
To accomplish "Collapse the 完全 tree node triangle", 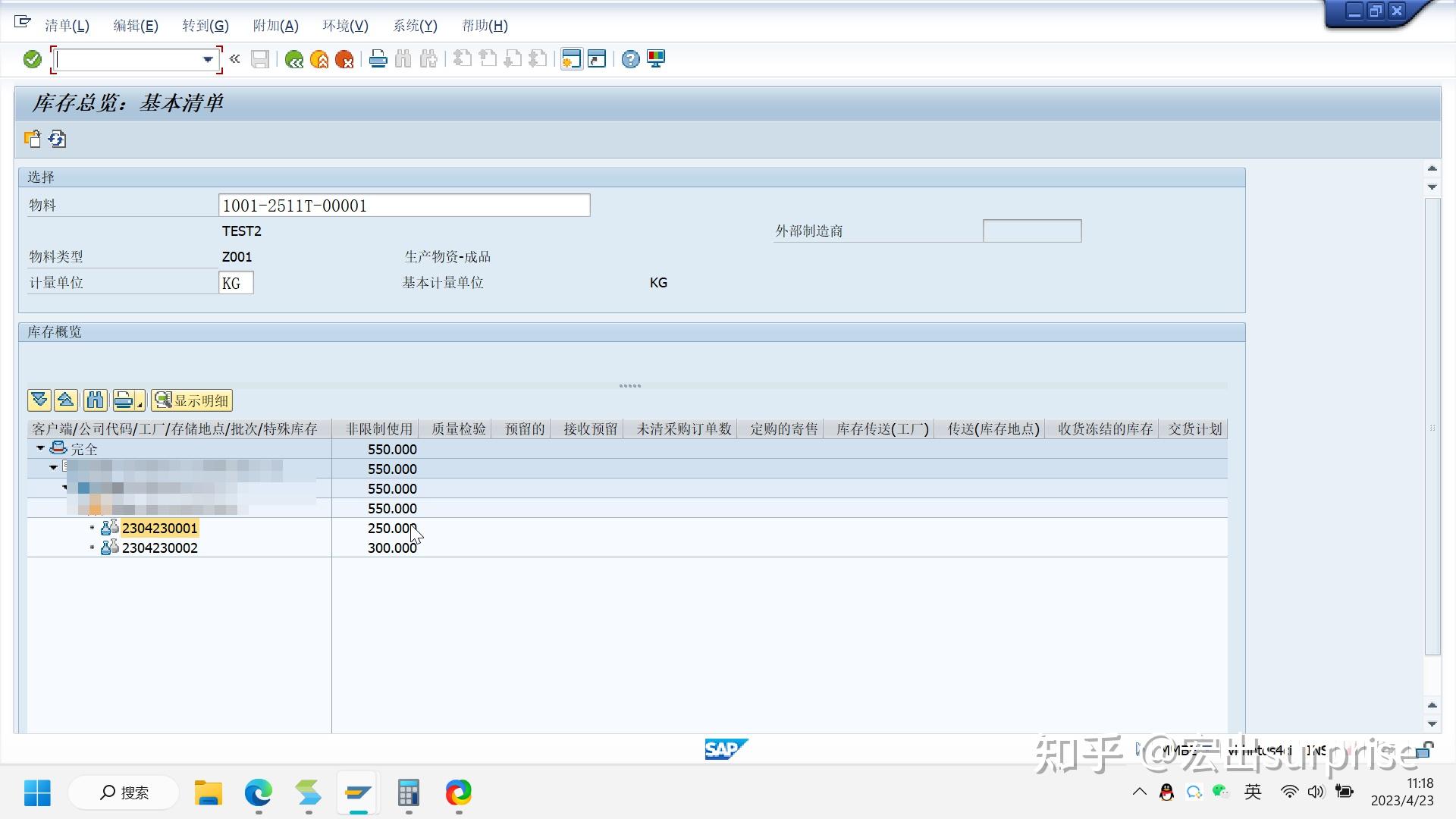I will click(x=40, y=447).
